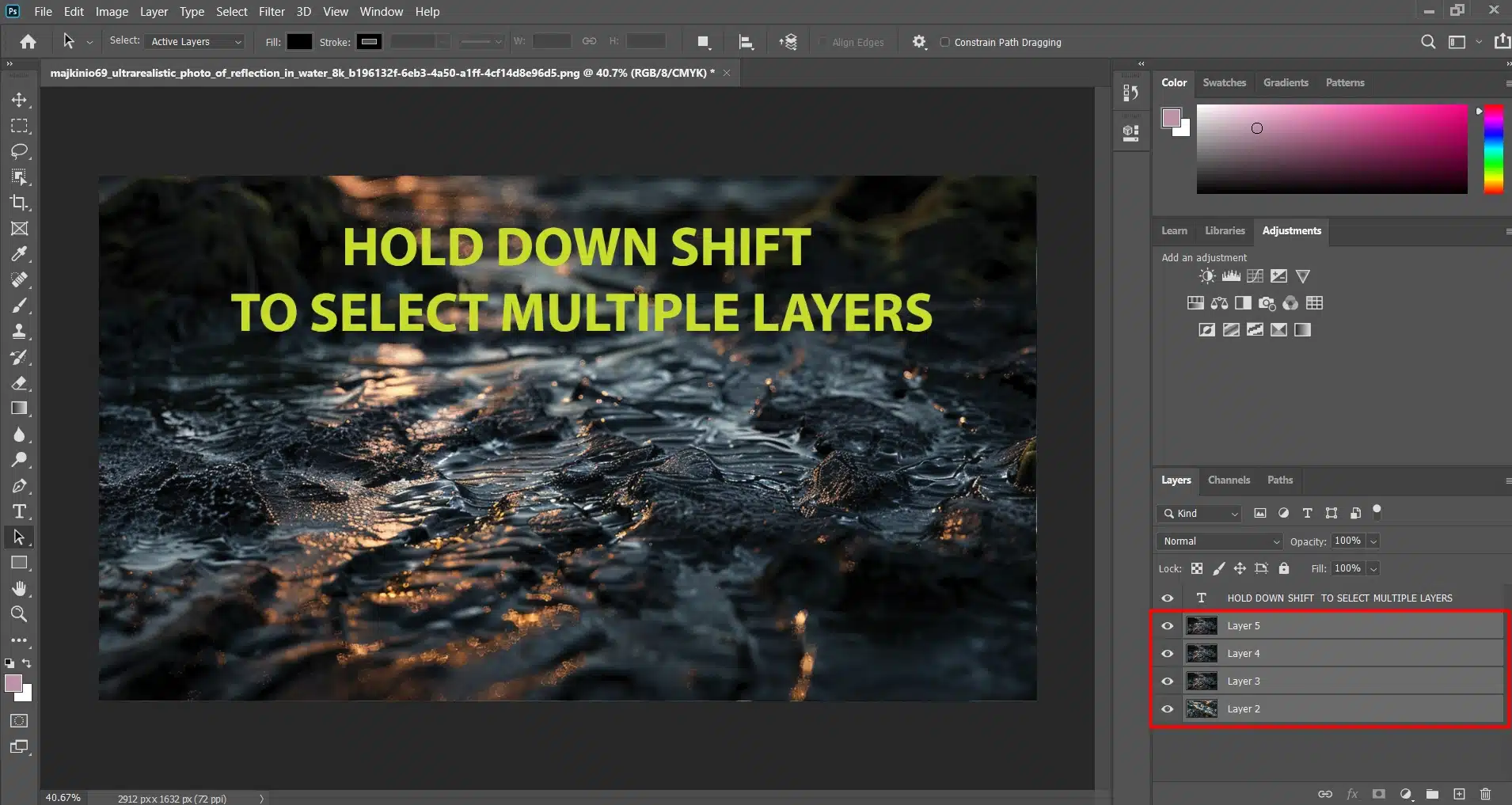1512x805 pixels.
Task: Open the Window menu
Action: click(x=381, y=12)
